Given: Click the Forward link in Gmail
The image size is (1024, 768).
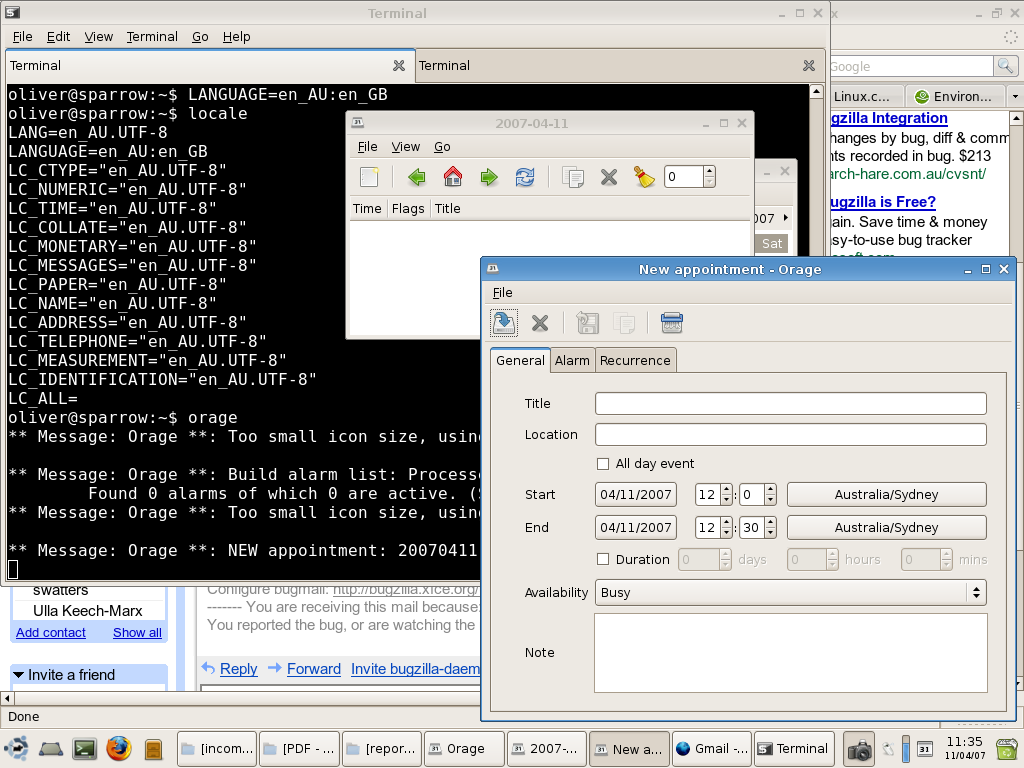Looking at the screenshot, I should (314, 669).
